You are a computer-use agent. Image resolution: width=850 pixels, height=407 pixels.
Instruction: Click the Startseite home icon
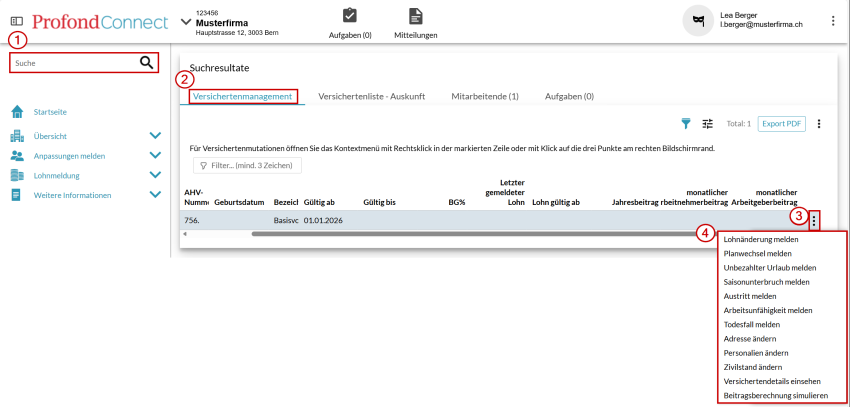click(x=17, y=112)
